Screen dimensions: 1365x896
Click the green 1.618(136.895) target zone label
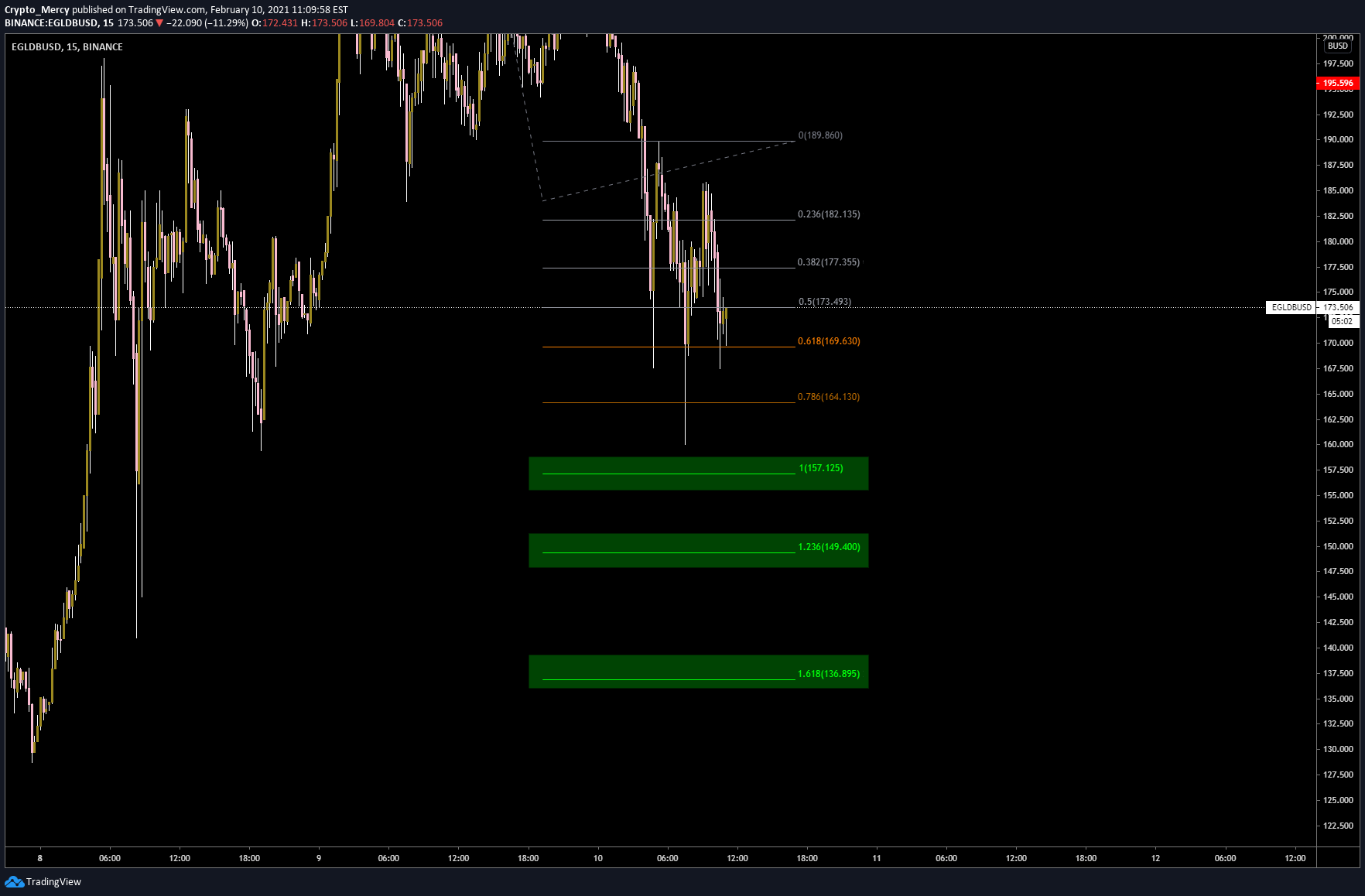(x=829, y=674)
